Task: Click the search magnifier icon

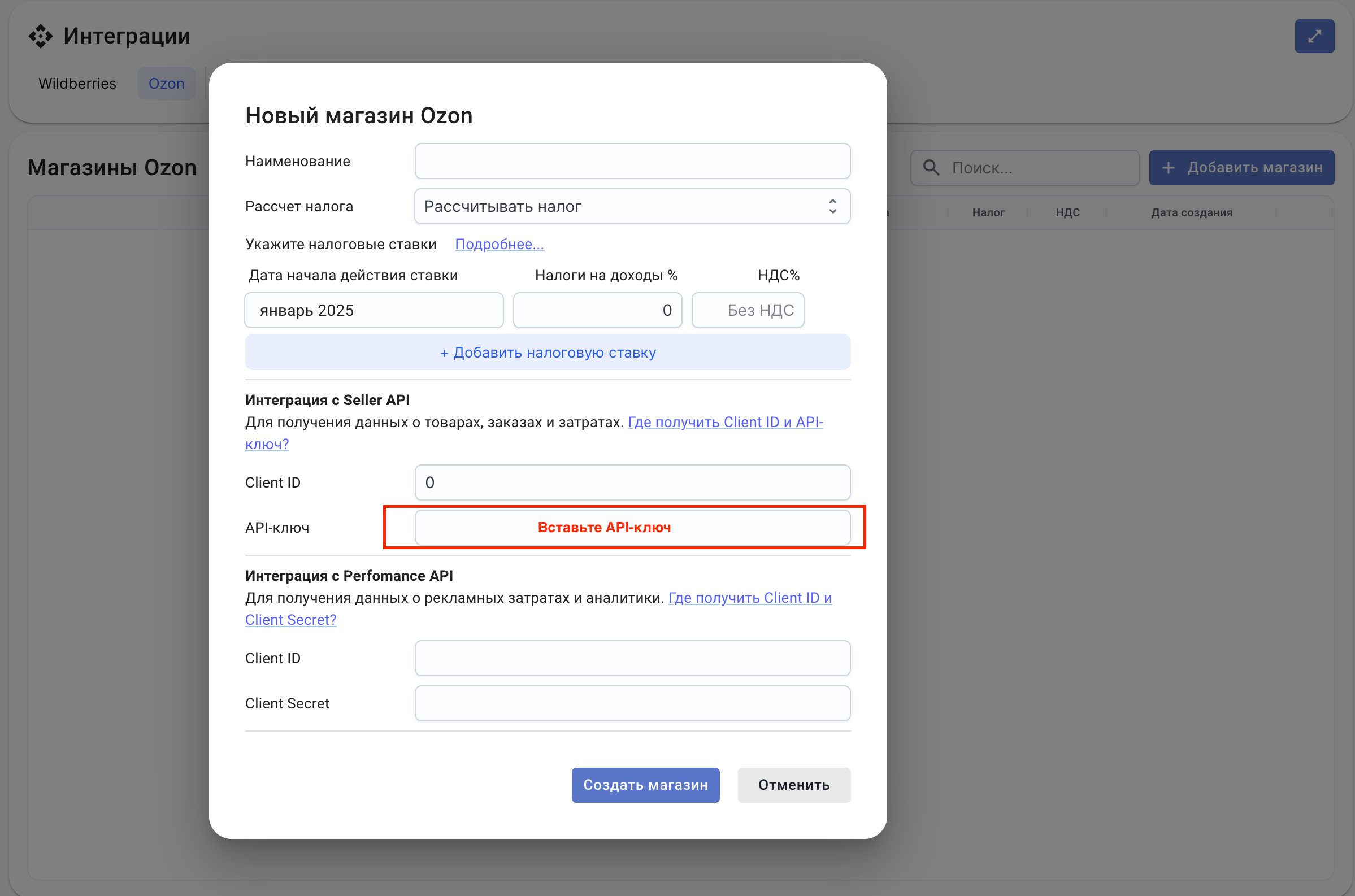Action: tap(931, 167)
